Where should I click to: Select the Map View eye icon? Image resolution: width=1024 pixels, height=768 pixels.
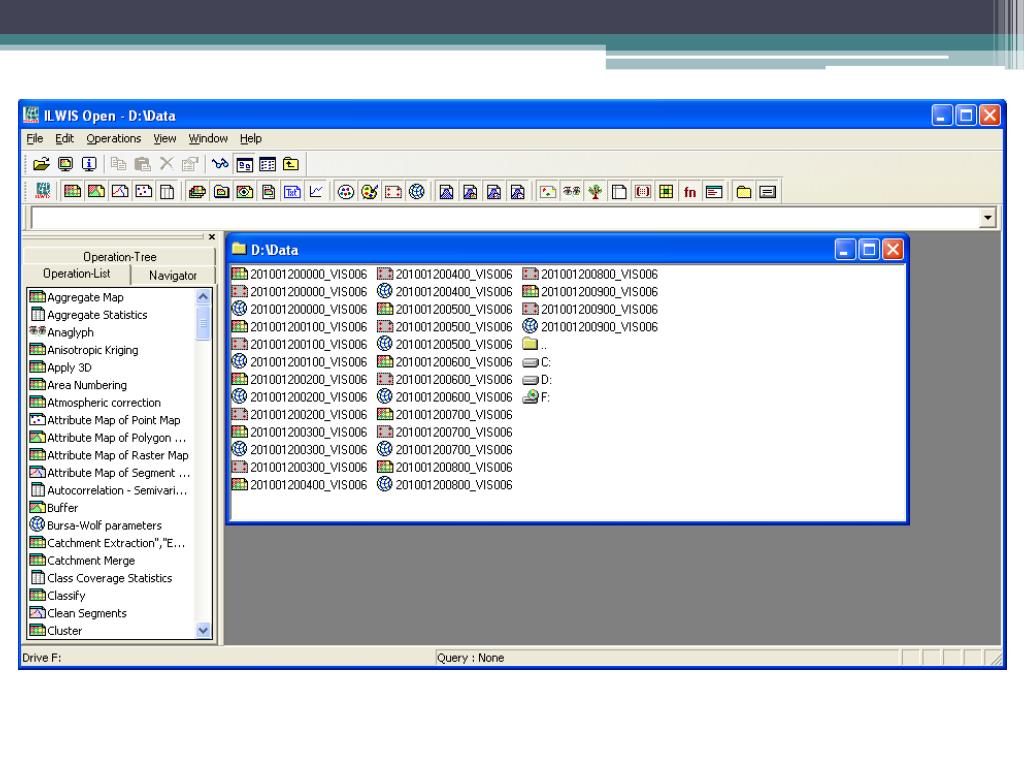[x=245, y=191]
